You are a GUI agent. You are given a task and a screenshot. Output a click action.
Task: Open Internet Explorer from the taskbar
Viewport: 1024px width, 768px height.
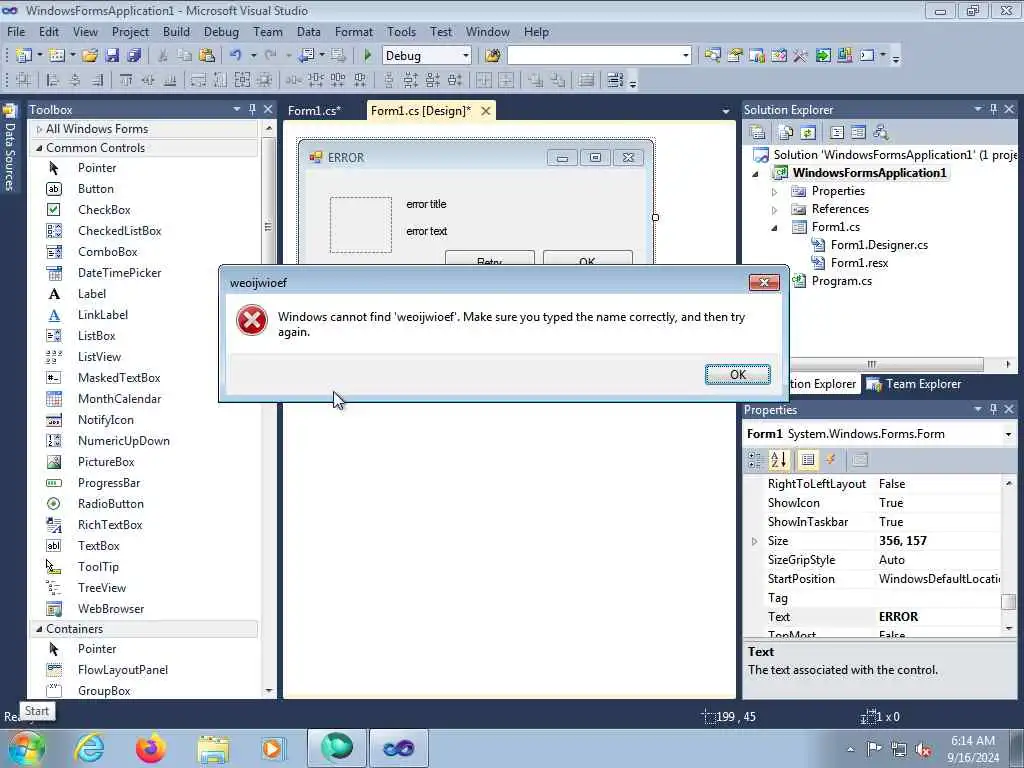(89, 748)
